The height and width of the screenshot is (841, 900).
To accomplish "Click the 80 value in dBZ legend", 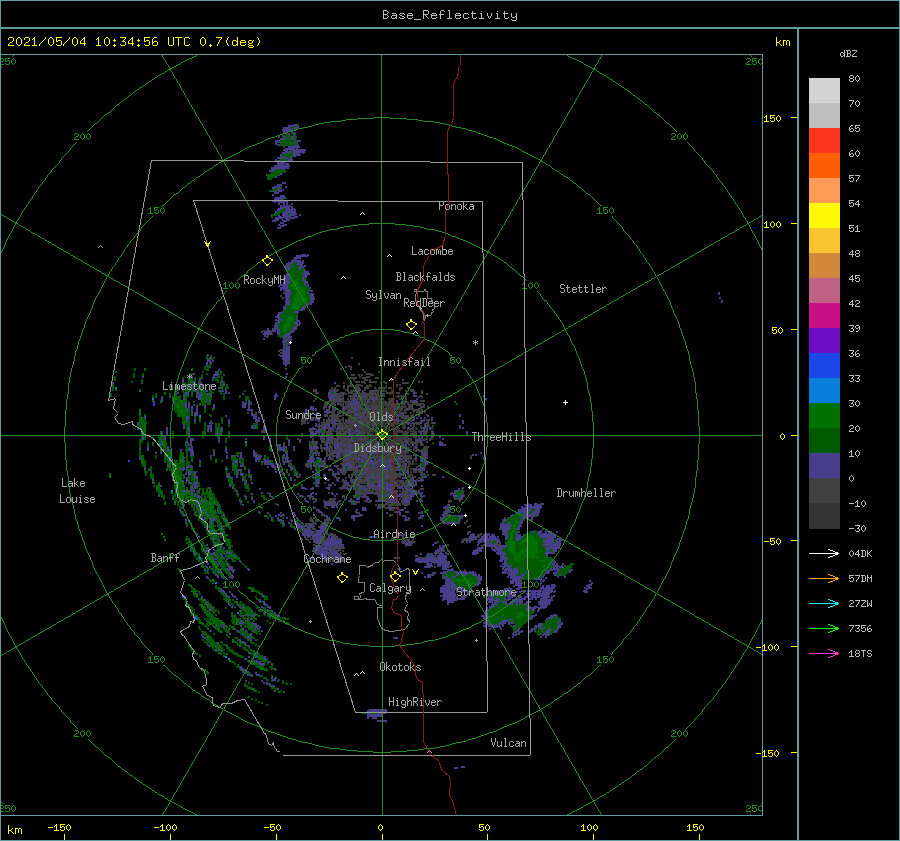I will [854, 78].
